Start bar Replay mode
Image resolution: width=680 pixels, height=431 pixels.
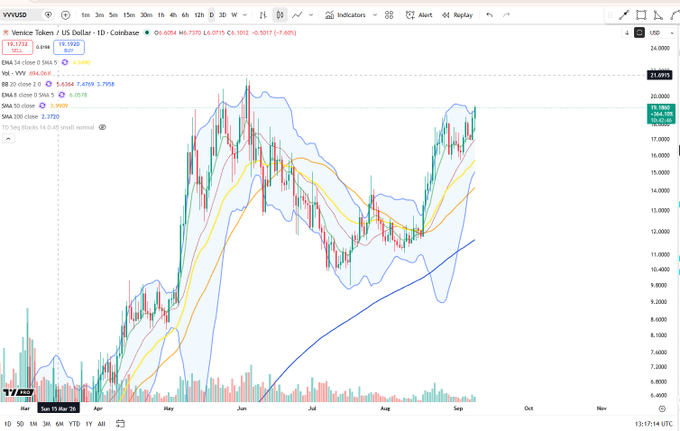pyautogui.click(x=457, y=15)
